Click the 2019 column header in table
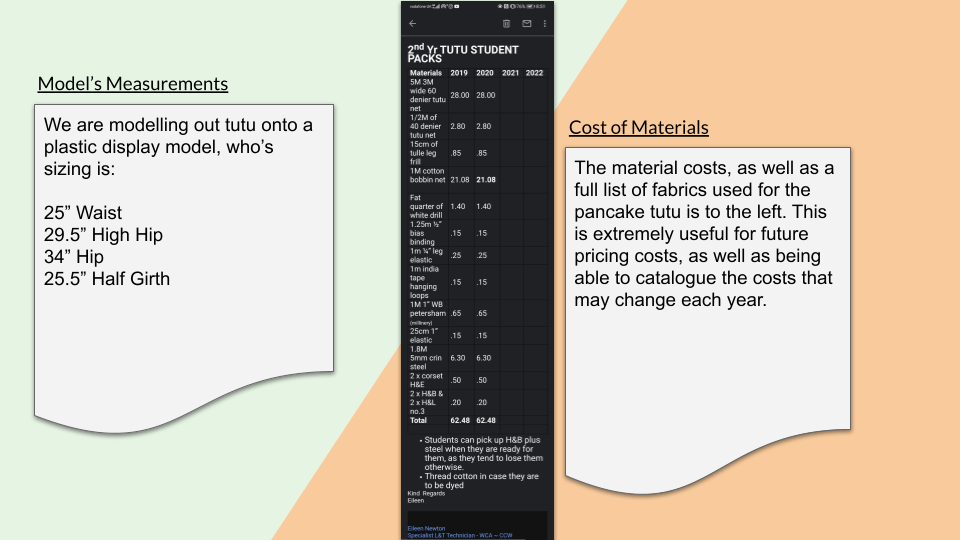This screenshot has height=540, width=960. pos(459,73)
